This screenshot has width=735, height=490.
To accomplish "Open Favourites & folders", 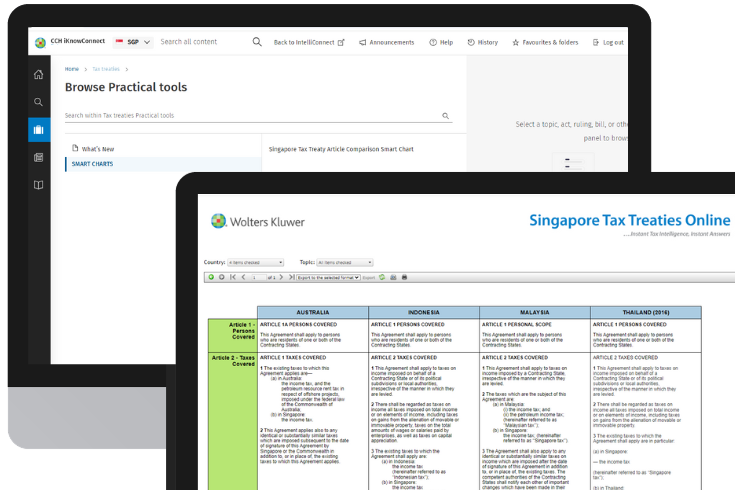I will (x=545, y=43).
